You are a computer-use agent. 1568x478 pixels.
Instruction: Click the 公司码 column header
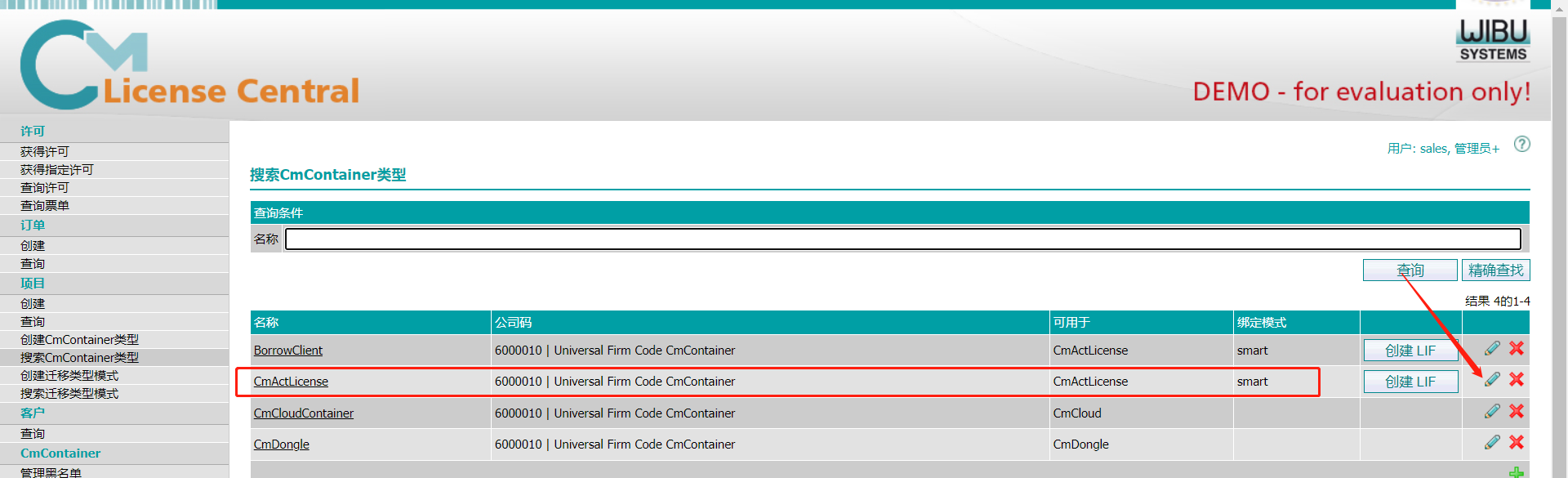770,323
